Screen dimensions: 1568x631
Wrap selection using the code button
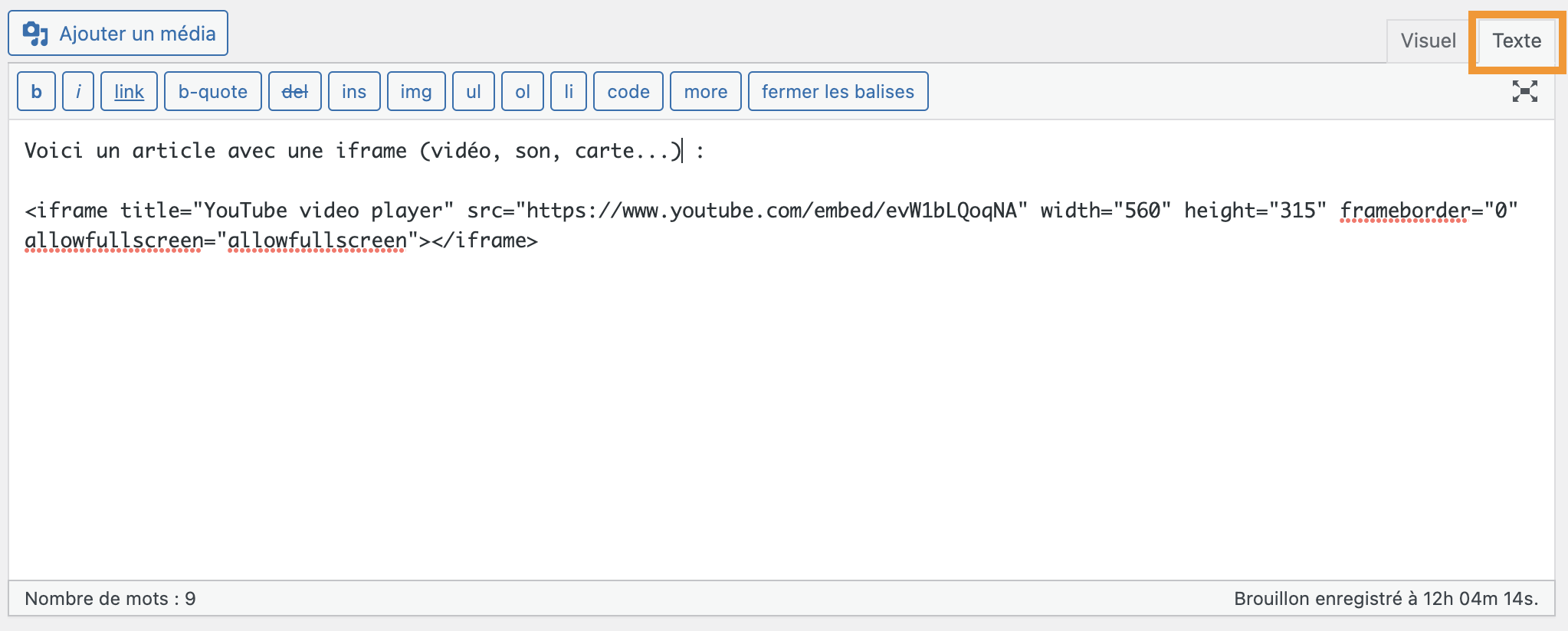tap(628, 92)
